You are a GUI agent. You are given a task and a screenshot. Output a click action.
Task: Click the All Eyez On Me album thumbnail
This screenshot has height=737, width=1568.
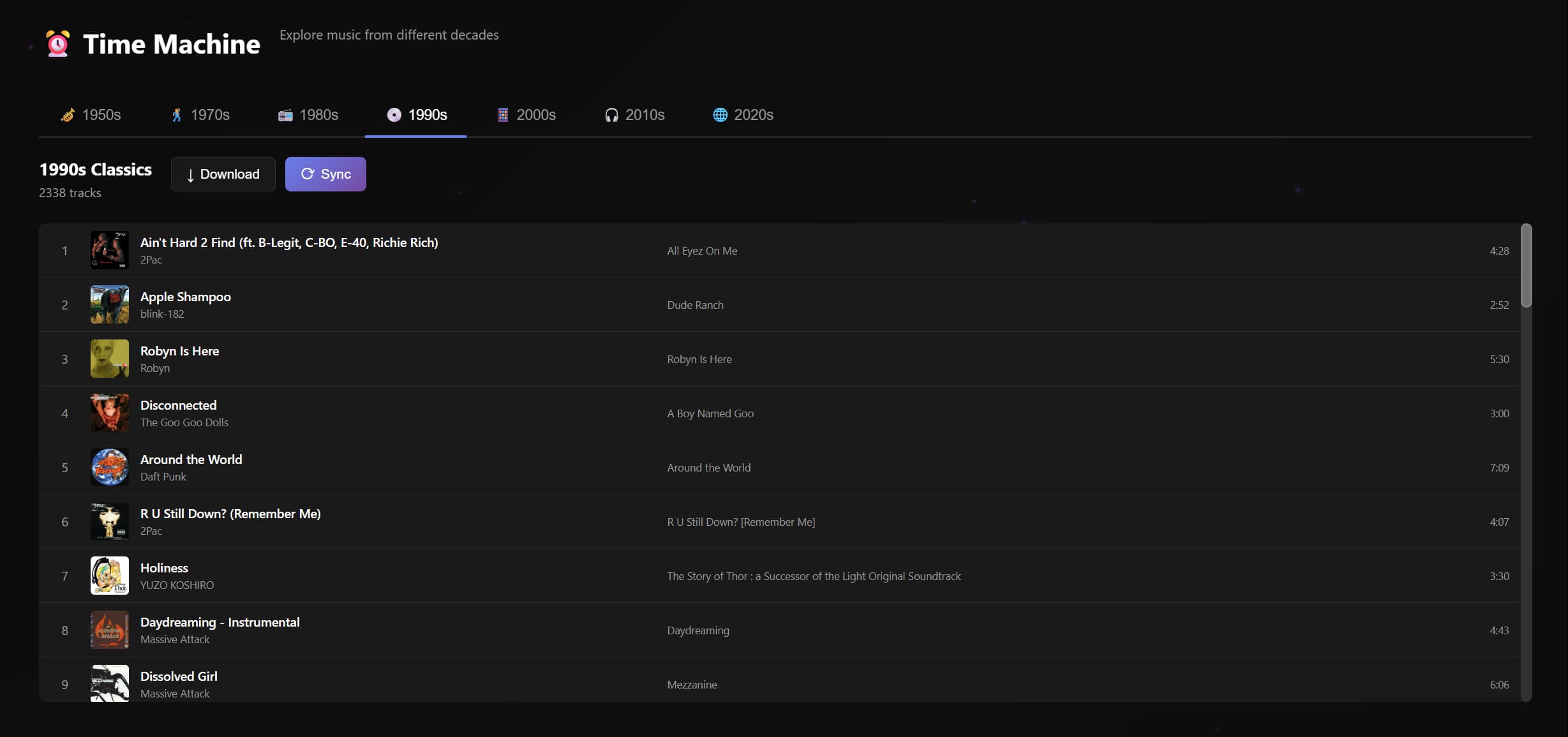(110, 250)
